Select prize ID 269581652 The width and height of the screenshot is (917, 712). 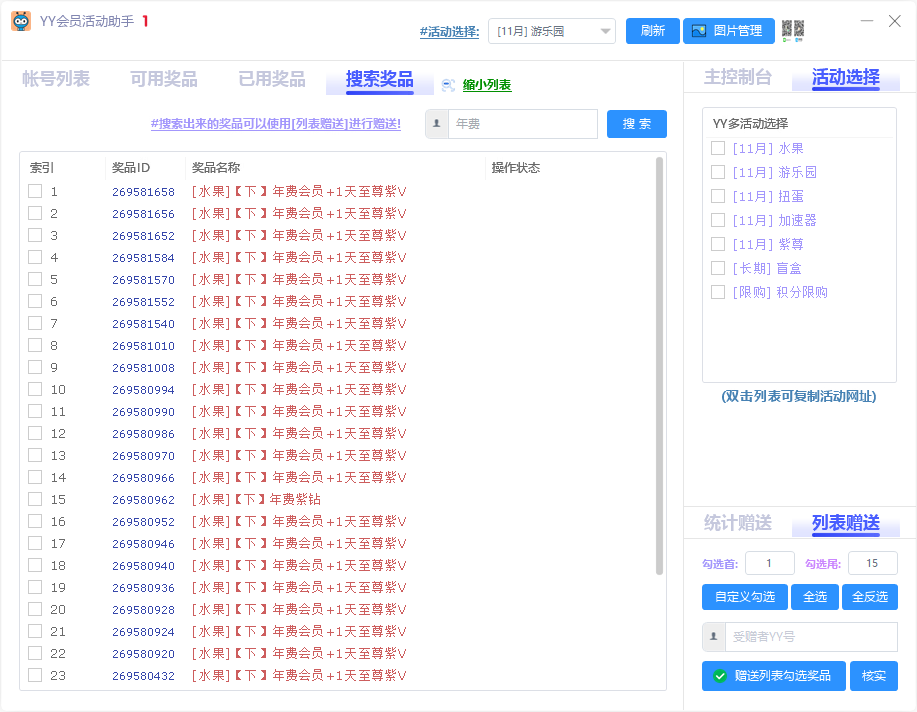pos(143,236)
